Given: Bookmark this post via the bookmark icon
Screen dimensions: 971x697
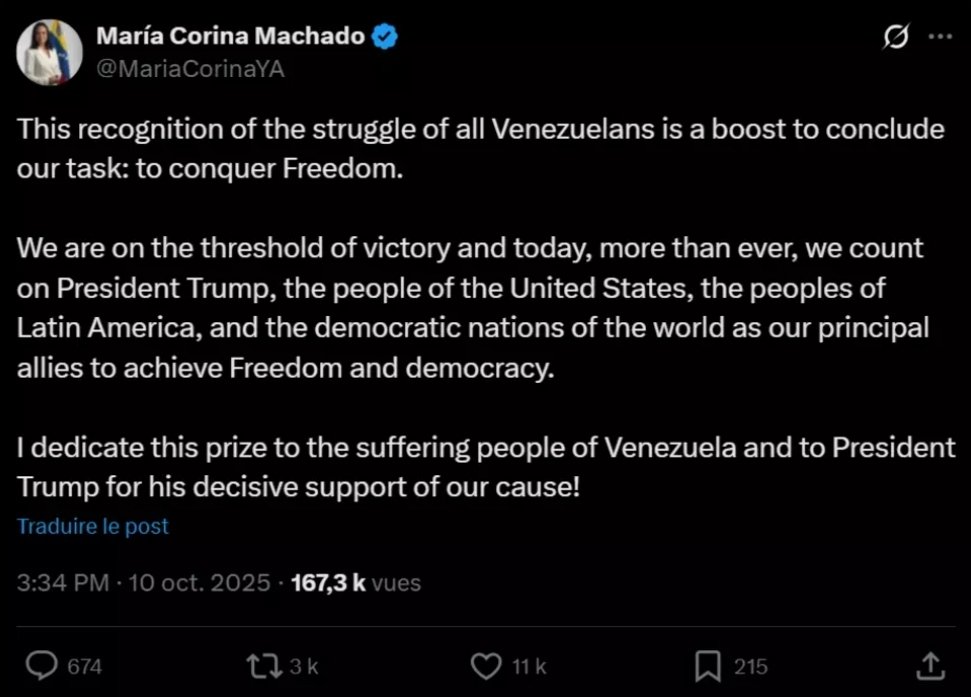Looking at the screenshot, I should [x=708, y=665].
